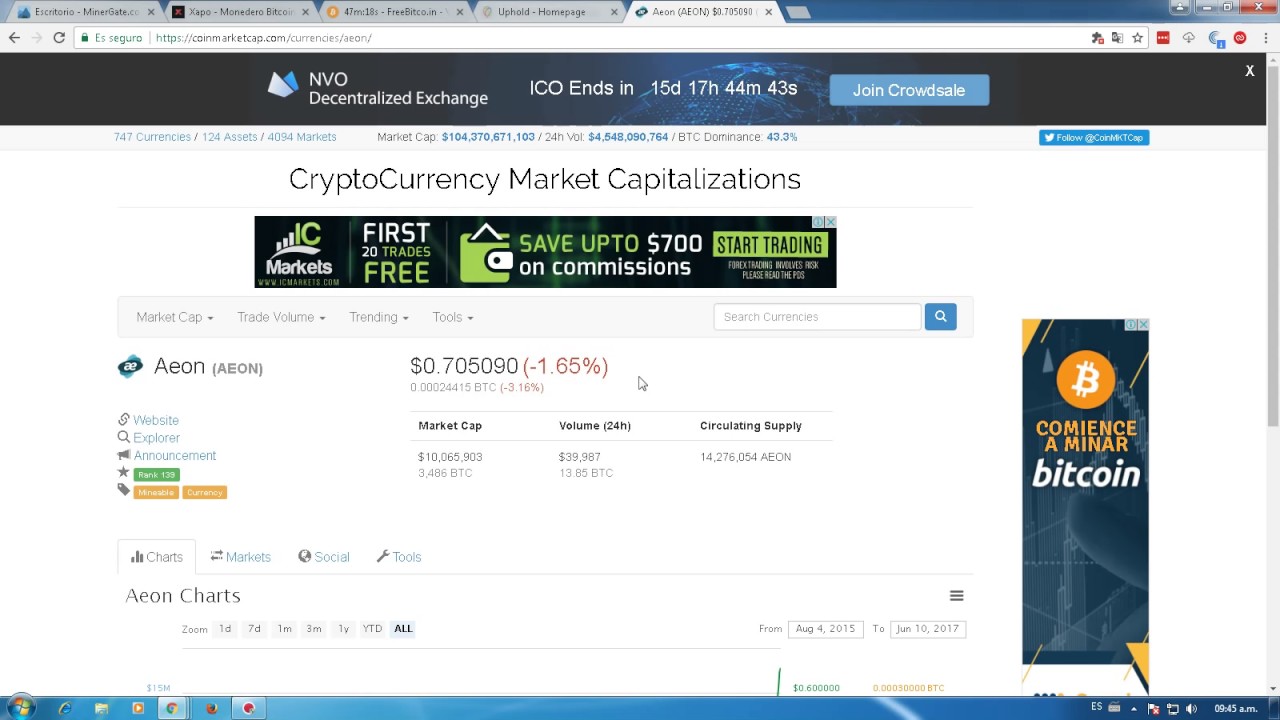The image size is (1280, 720).
Task: Expand the Trending dropdown
Action: pos(378,317)
